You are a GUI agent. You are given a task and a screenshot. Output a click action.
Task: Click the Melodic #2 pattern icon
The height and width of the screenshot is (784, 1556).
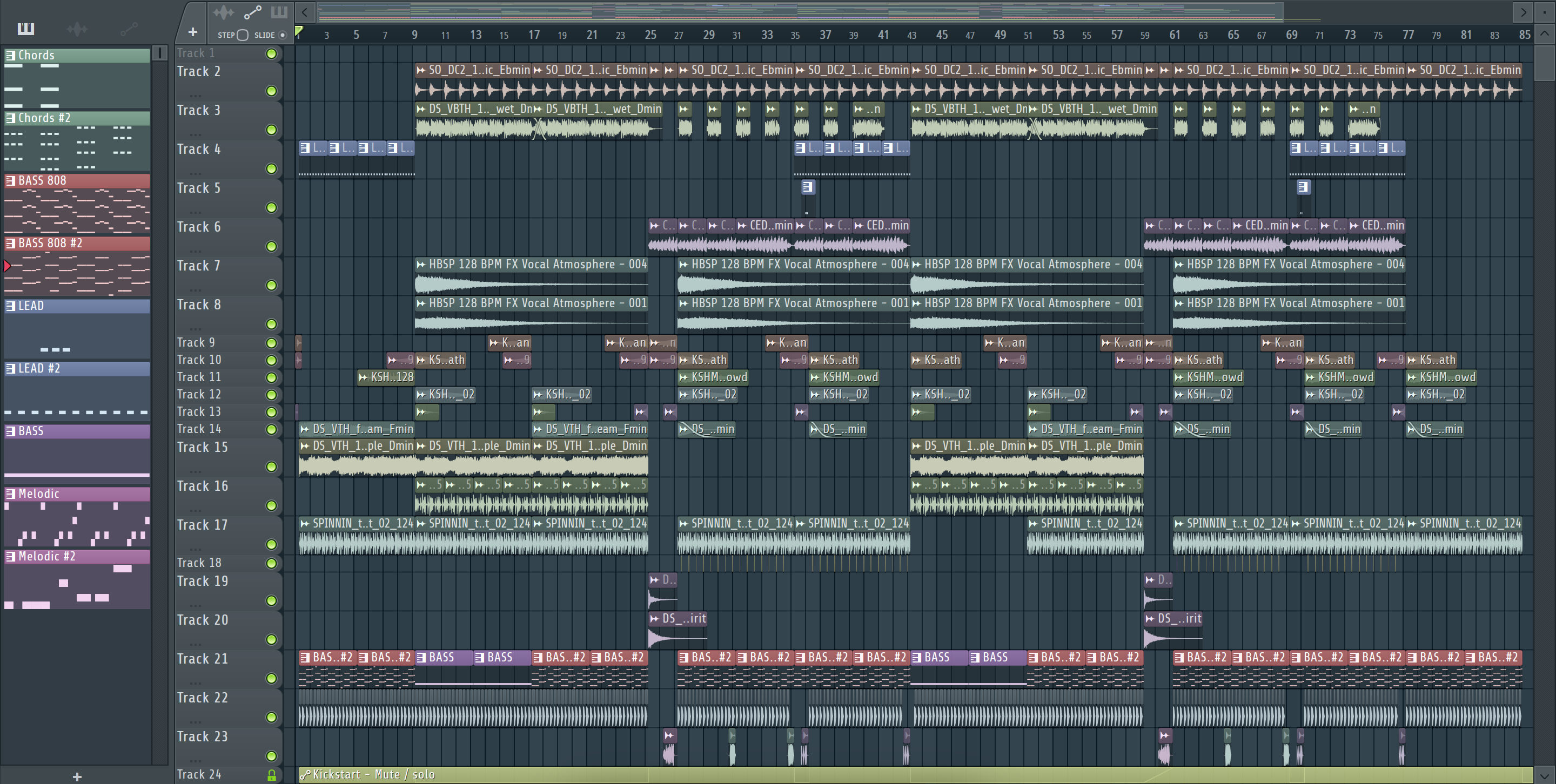(x=10, y=557)
